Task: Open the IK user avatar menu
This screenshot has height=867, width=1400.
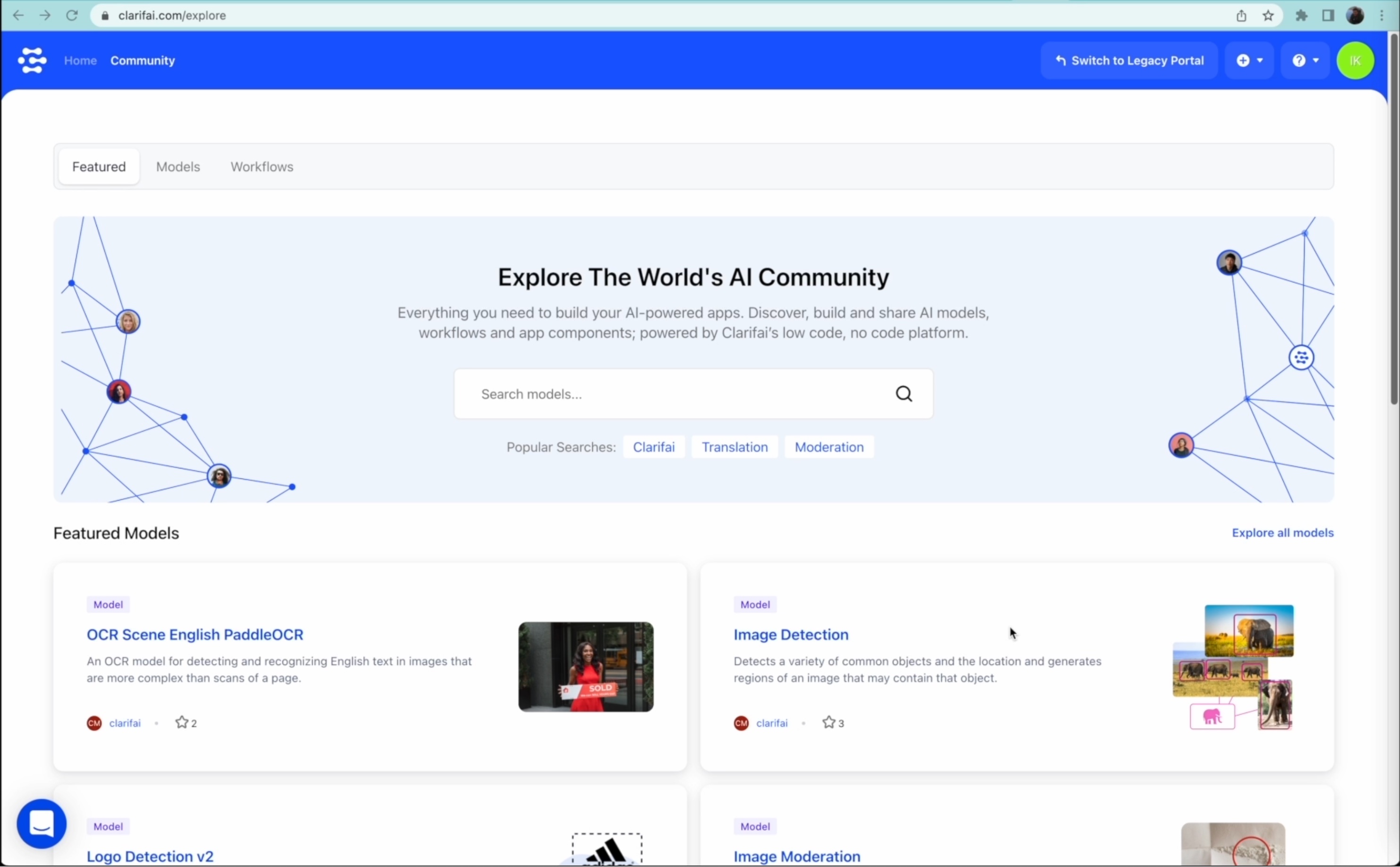Action: pyautogui.click(x=1355, y=60)
